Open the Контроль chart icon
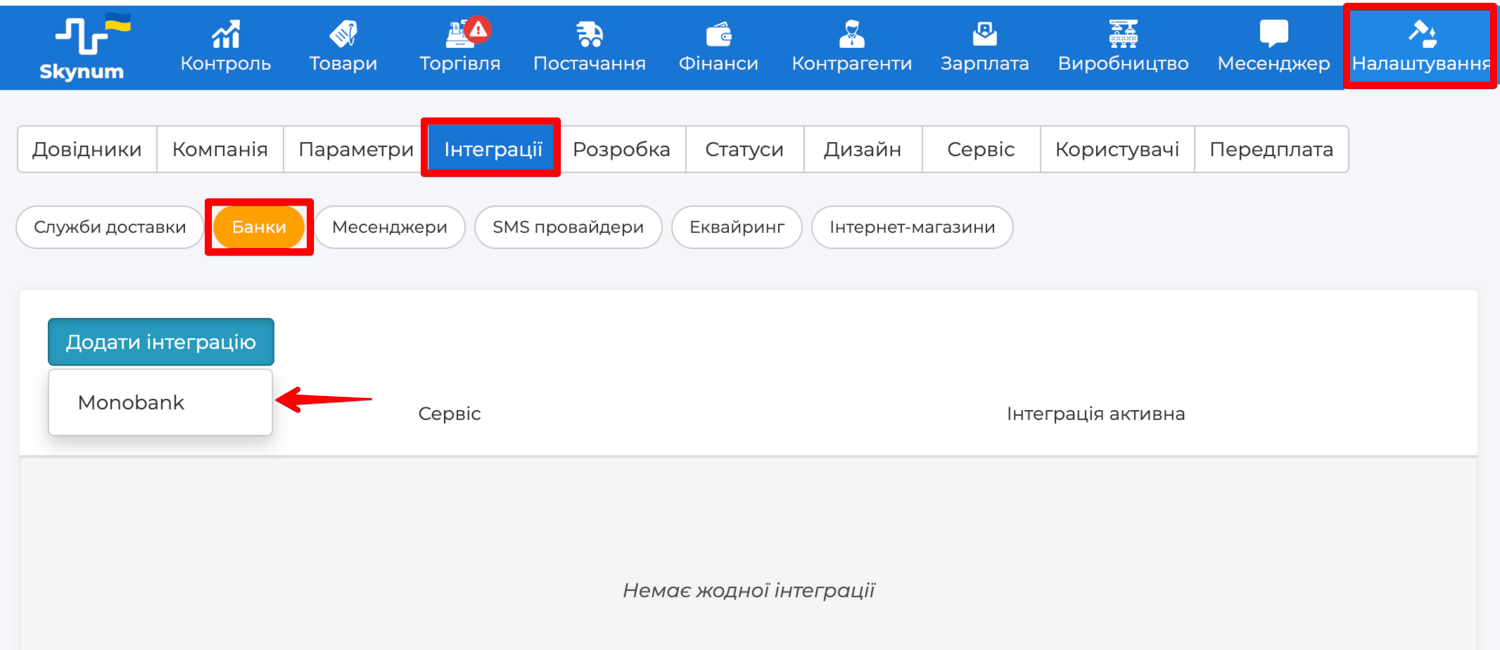Screen dimensions: 1500x650 coord(225,34)
